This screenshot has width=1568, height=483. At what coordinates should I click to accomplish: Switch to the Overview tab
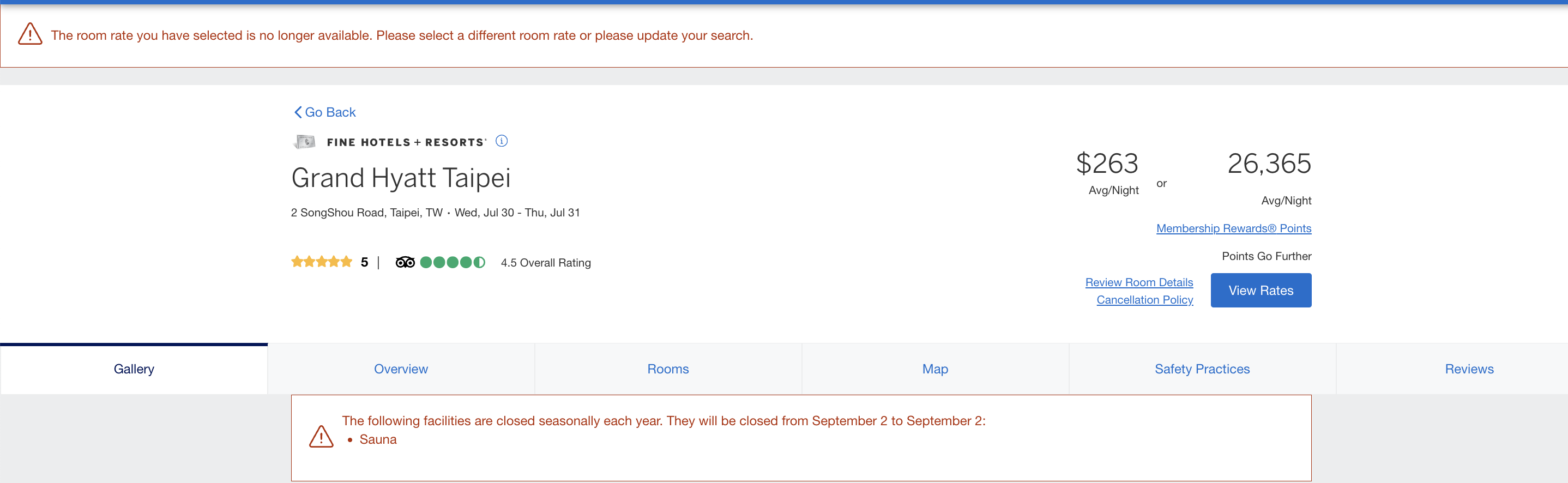click(x=401, y=369)
